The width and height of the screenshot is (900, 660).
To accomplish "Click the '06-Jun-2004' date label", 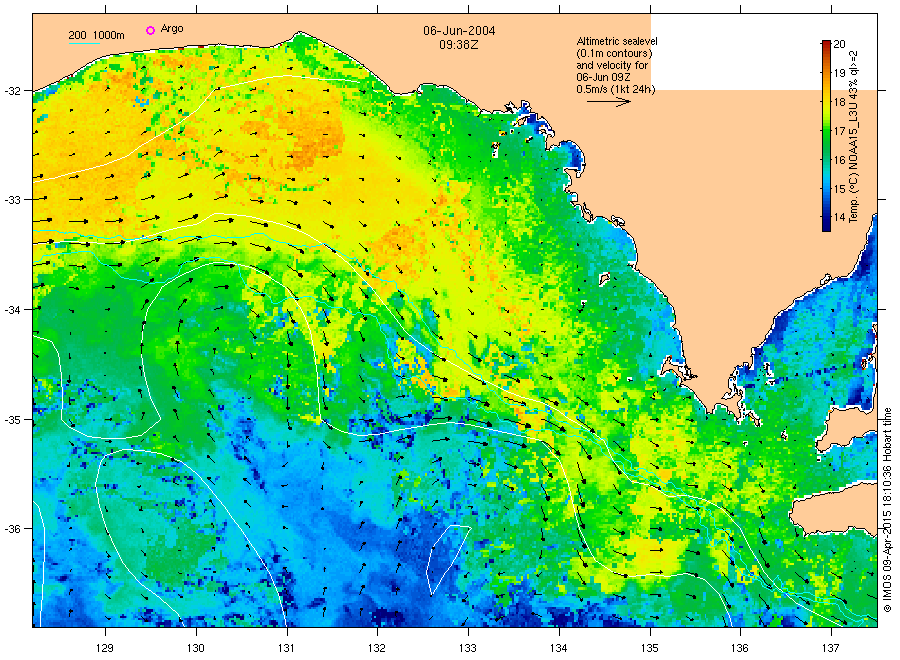I will [459, 31].
